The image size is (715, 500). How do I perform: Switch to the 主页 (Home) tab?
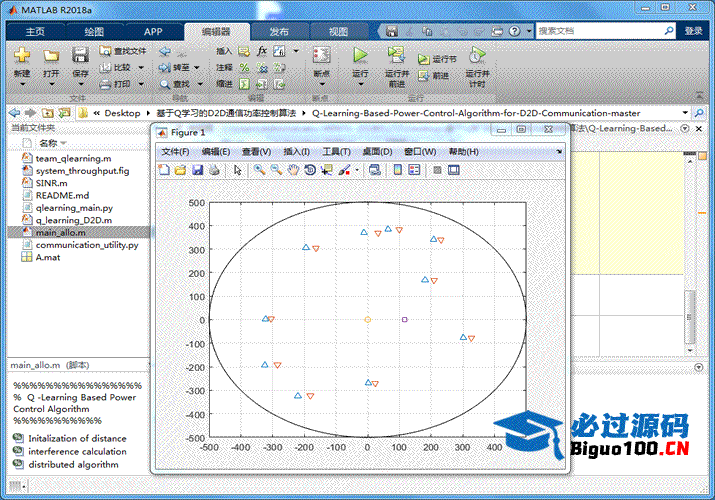[x=36, y=31]
